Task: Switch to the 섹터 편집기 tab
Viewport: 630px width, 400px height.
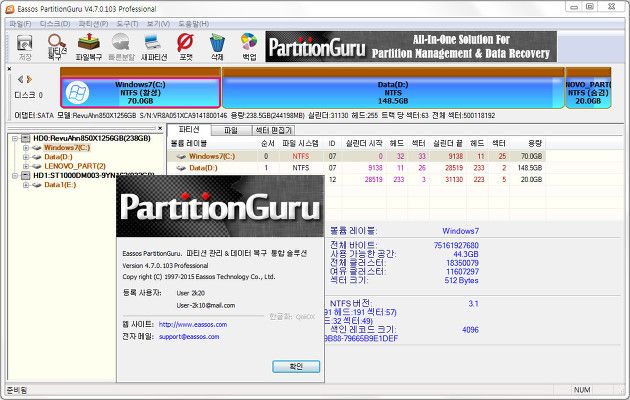Action: 274,130
